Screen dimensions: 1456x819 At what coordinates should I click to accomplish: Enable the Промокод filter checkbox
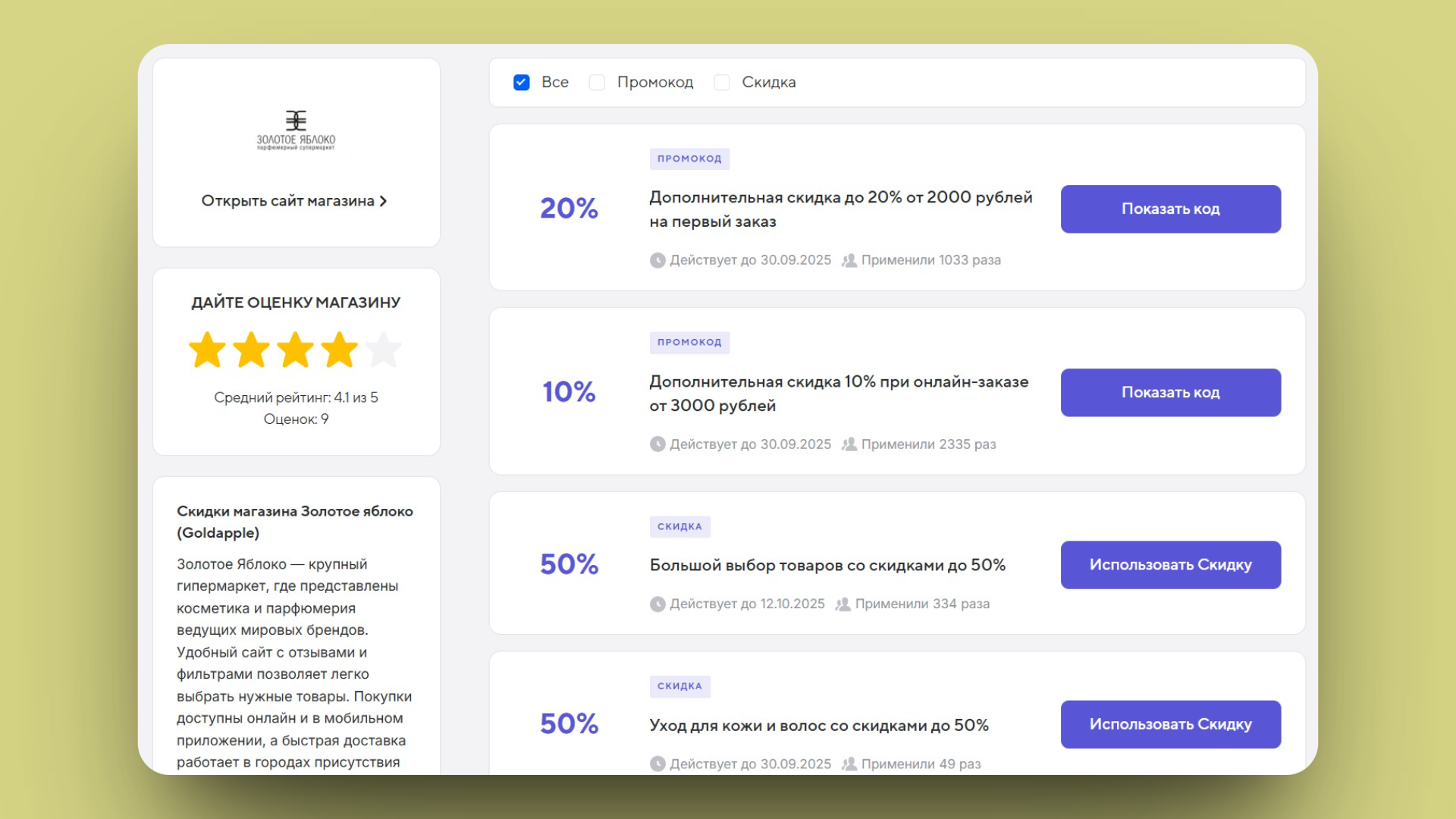click(x=597, y=83)
